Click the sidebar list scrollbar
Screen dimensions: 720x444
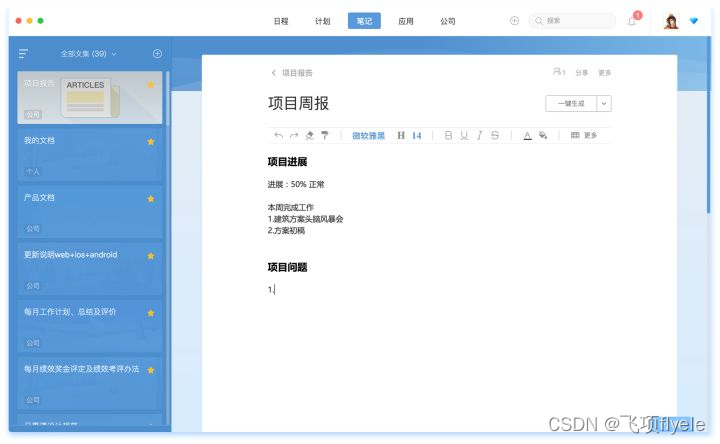pyautogui.click(x=168, y=99)
